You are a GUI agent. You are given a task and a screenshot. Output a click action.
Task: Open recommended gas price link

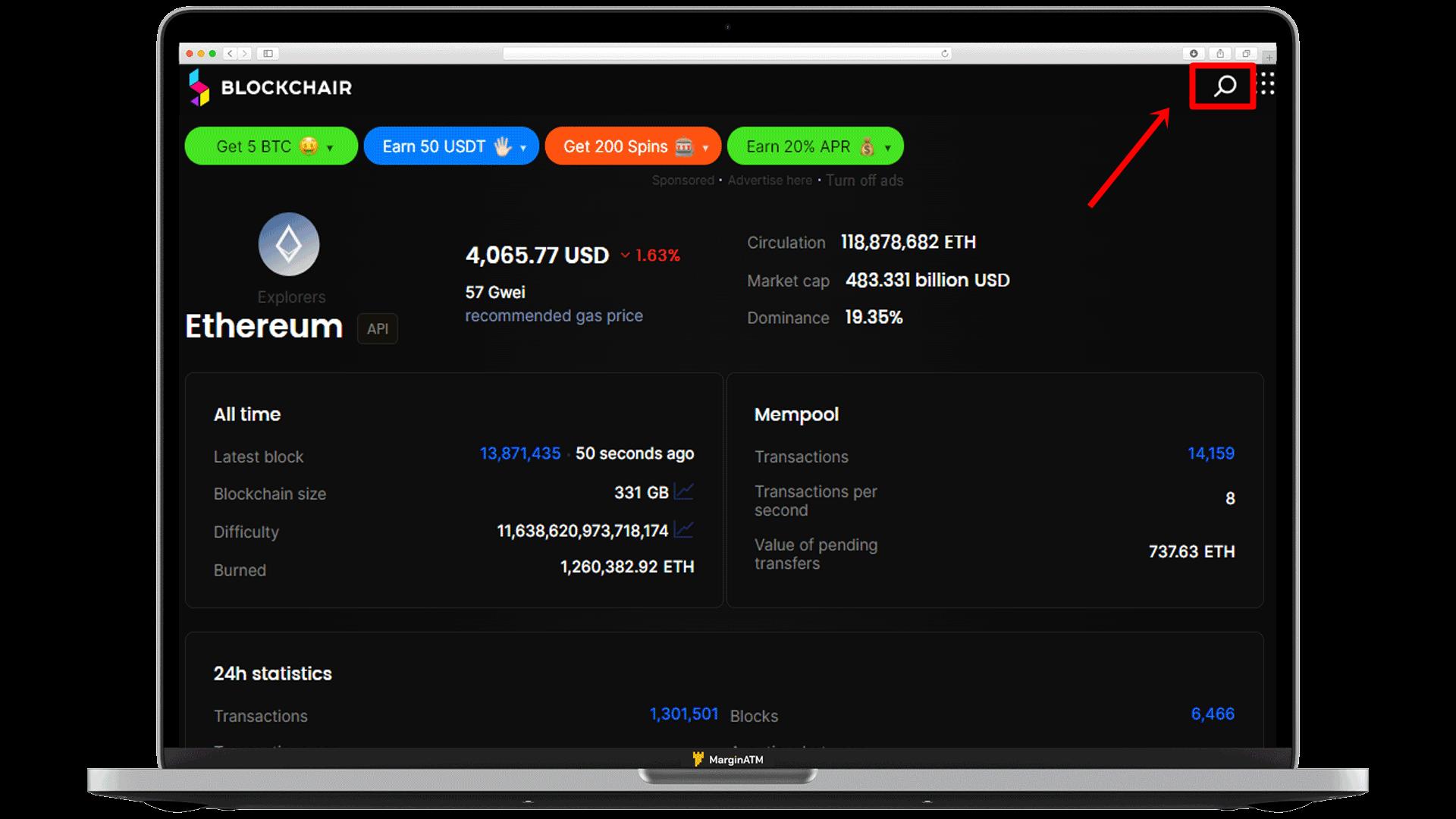554,315
